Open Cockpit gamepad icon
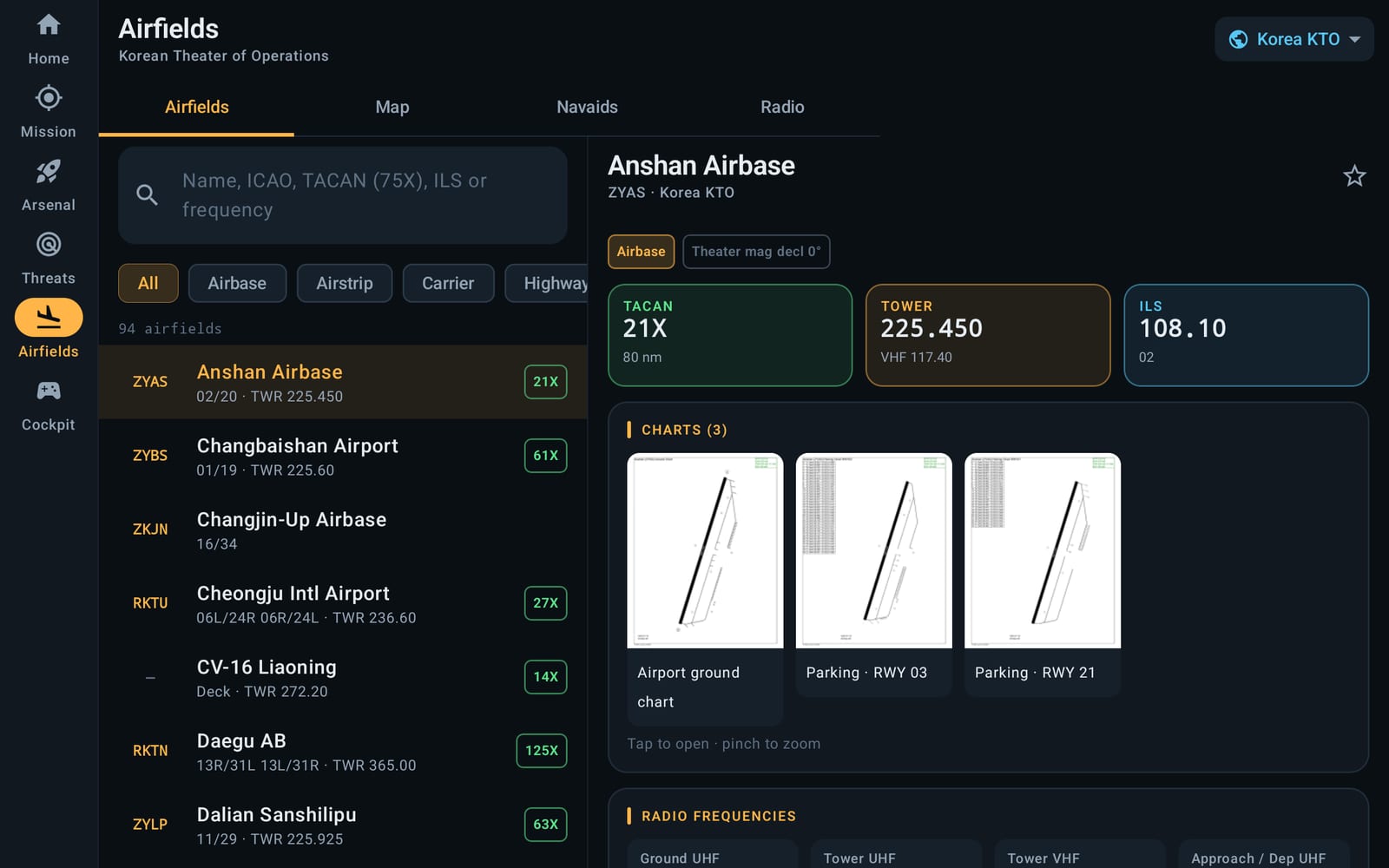This screenshot has height=868, width=1389. pos(49,391)
